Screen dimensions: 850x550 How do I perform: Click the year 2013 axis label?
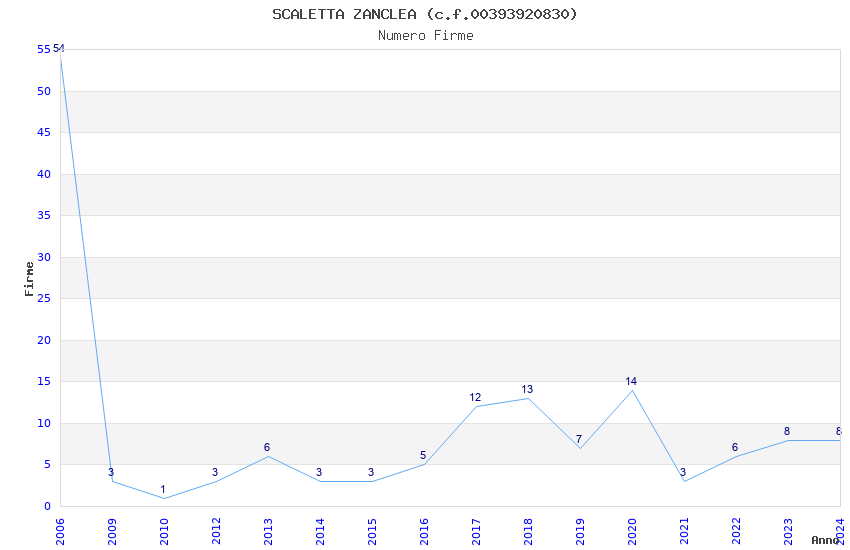point(268,532)
